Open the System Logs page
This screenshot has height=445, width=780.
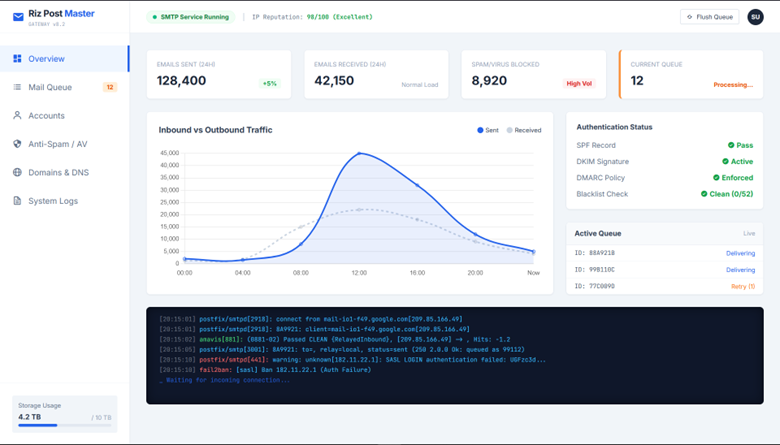[x=53, y=201]
